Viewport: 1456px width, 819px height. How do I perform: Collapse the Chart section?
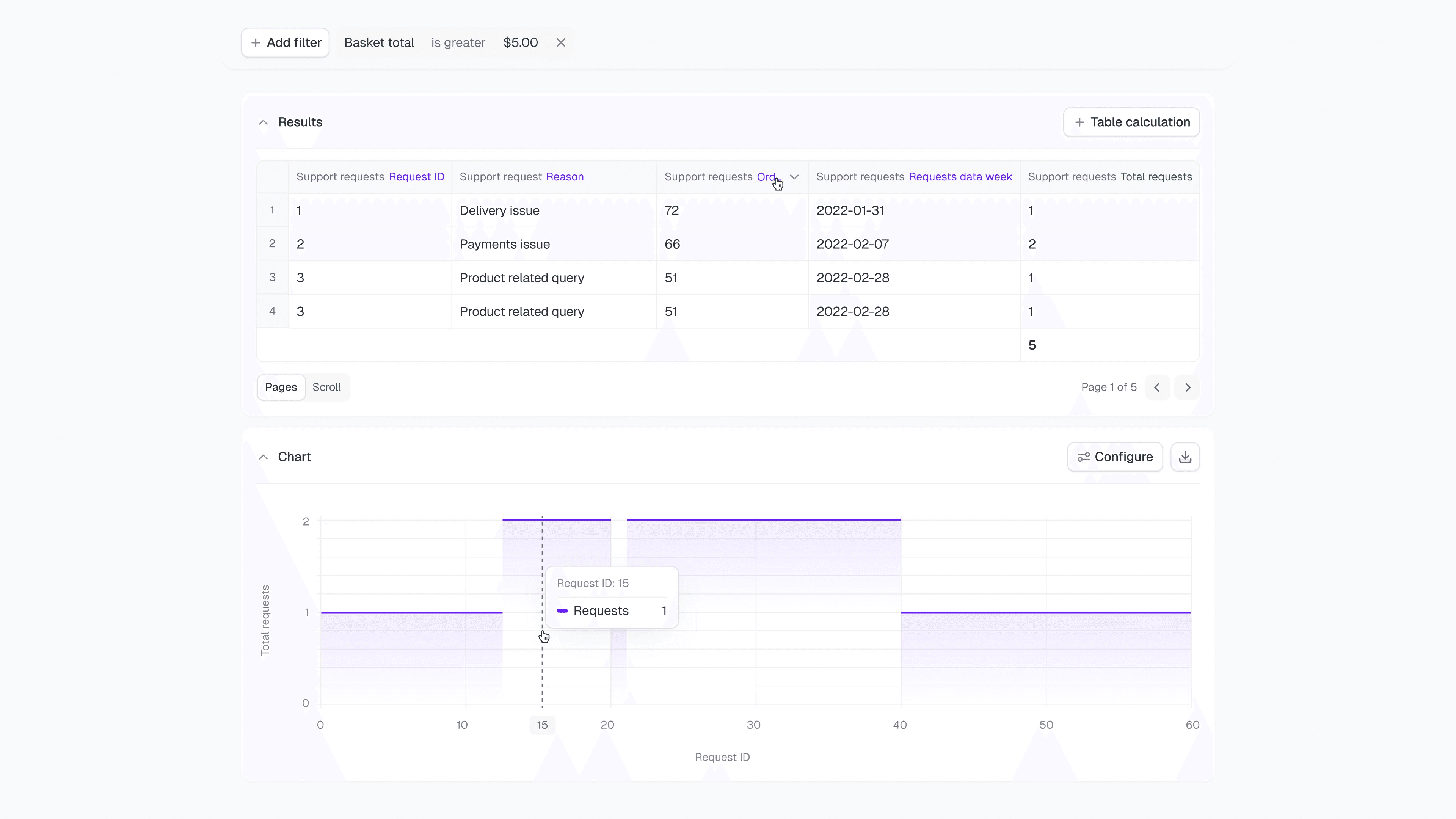click(264, 457)
